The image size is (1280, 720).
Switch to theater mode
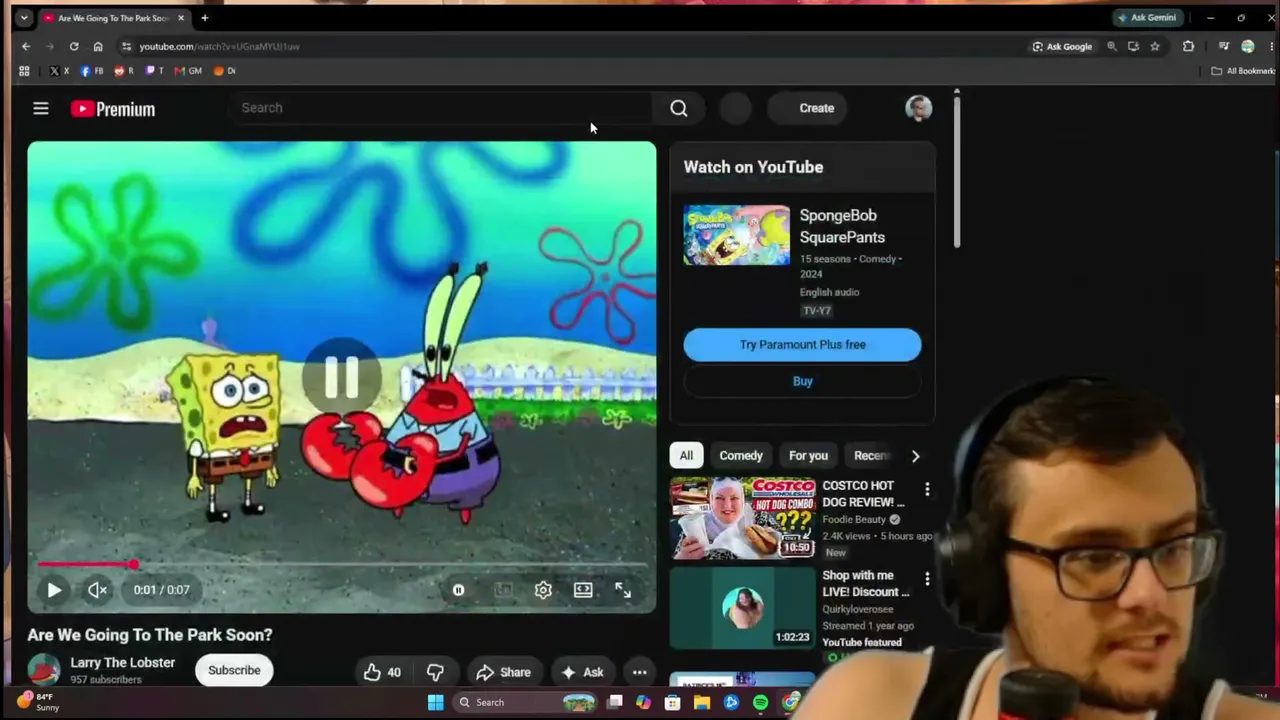click(x=583, y=590)
